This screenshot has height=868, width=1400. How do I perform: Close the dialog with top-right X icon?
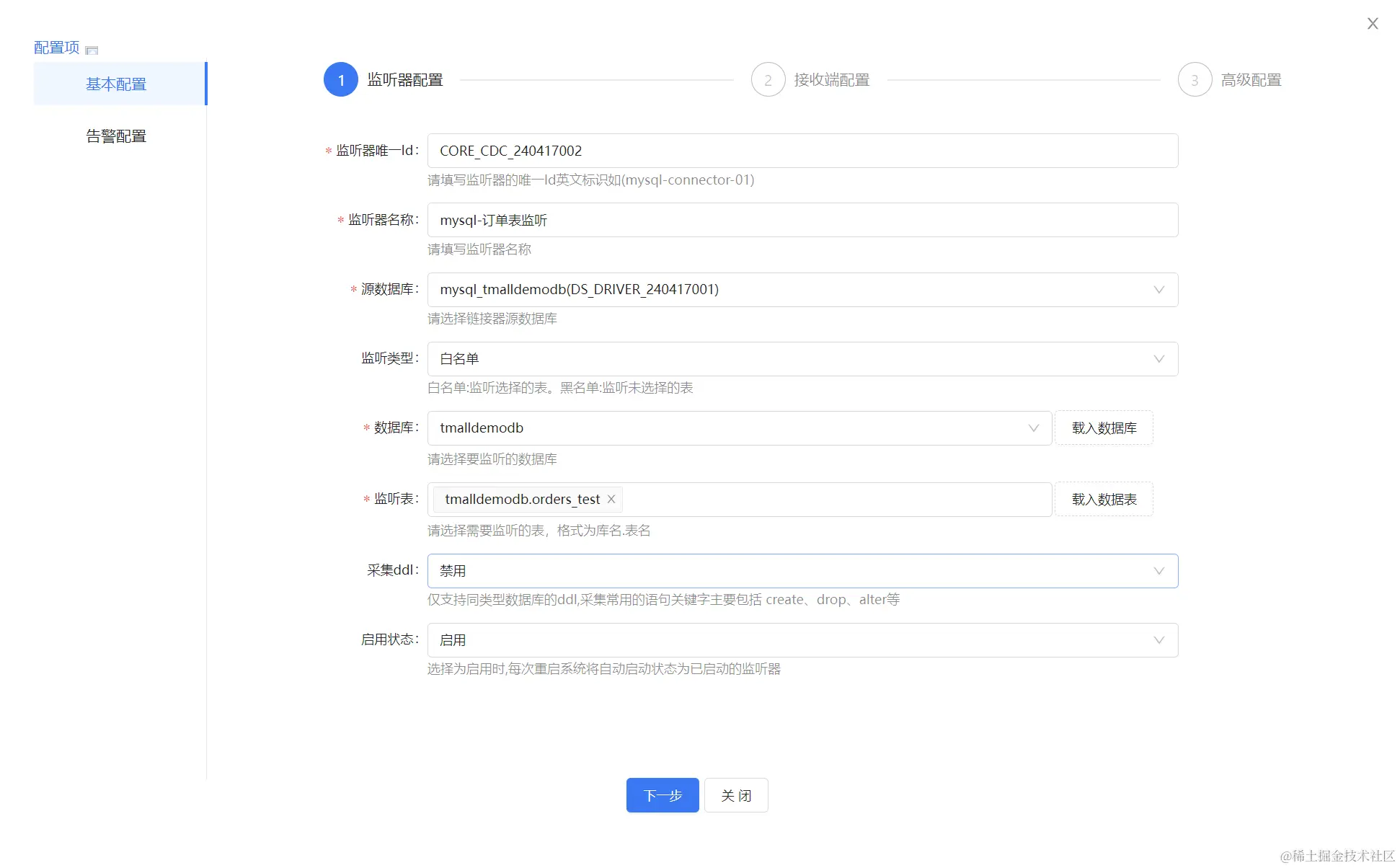[1372, 24]
